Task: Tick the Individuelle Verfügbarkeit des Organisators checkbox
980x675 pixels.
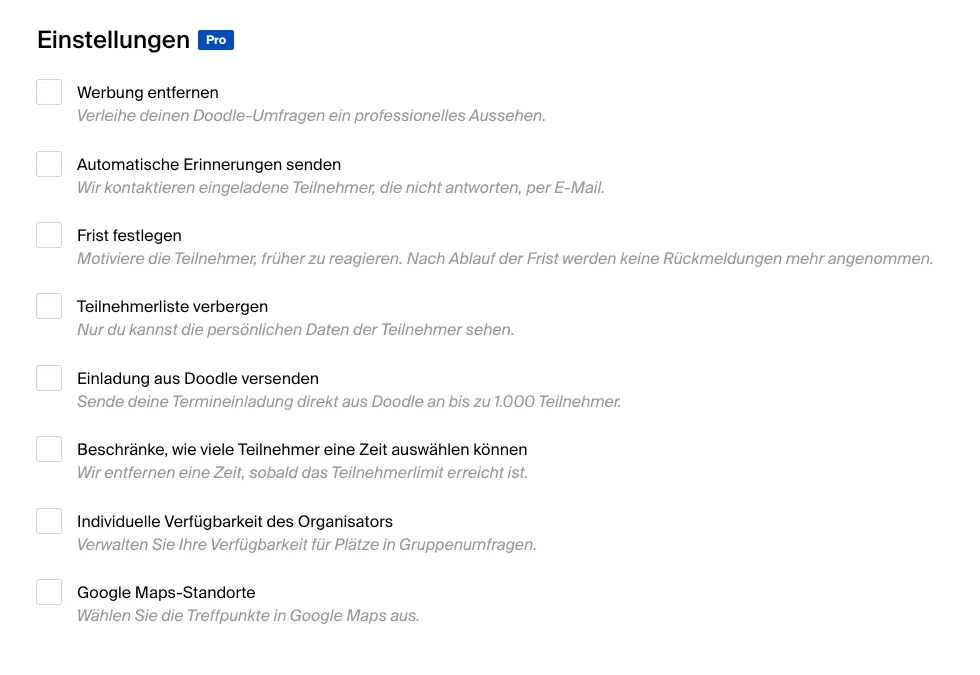Action: tap(49, 521)
